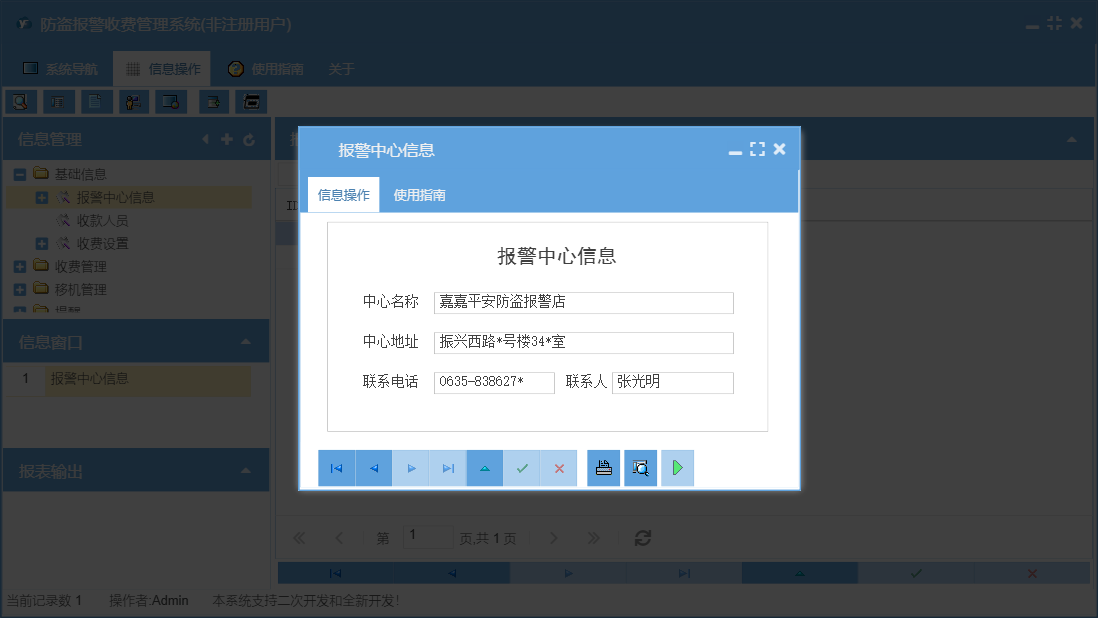
Task: Refresh the 信息管理 panel using its header icon
Action: point(248,140)
